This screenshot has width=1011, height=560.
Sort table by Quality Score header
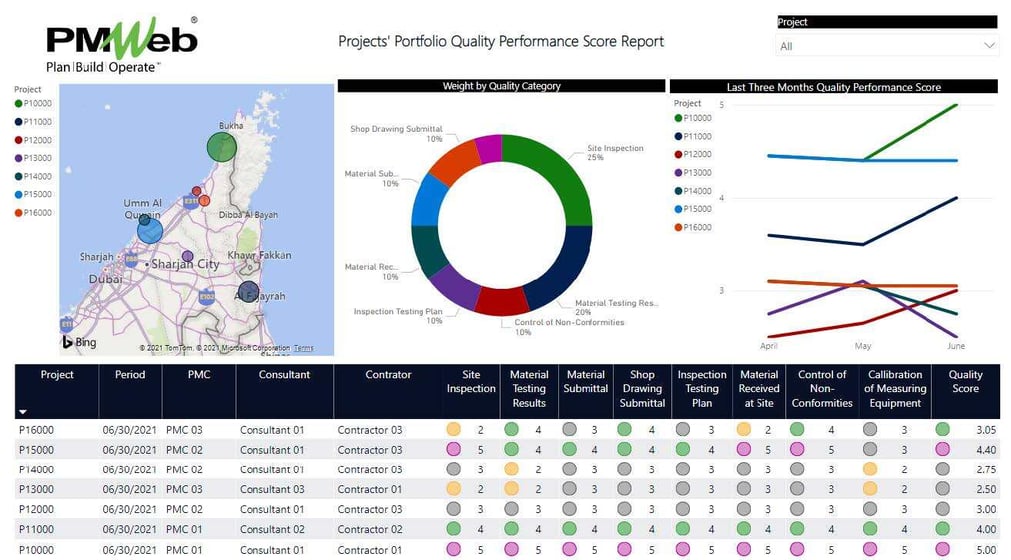(965, 382)
